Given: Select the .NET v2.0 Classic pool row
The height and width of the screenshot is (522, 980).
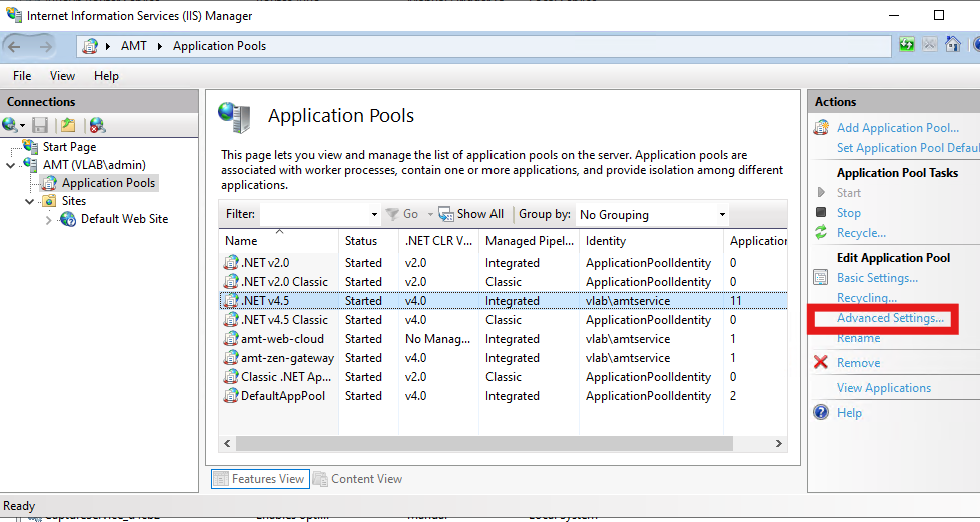Looking at the screenshot, I should [x=503, y=282].
